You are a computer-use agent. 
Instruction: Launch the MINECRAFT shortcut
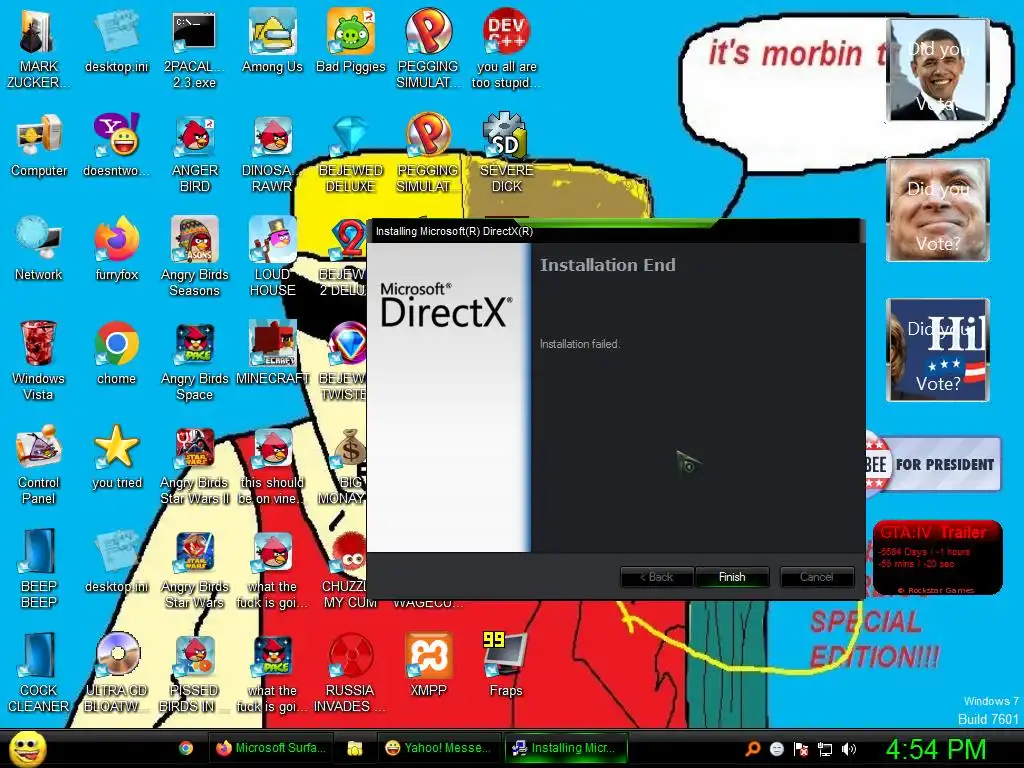click(x=272, y=353)
